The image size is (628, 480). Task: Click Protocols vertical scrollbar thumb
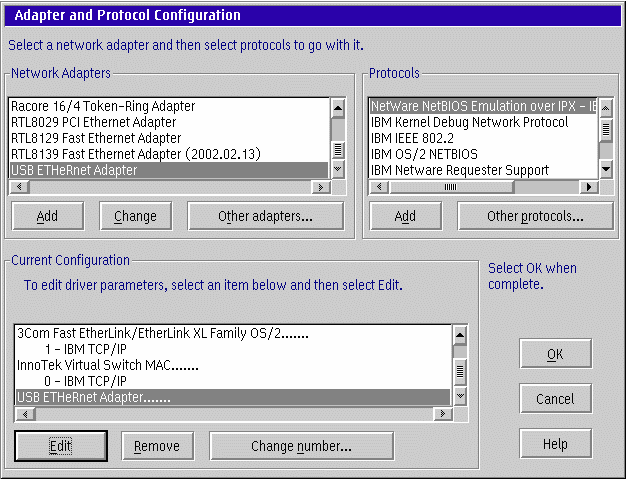tap(606, 129)
